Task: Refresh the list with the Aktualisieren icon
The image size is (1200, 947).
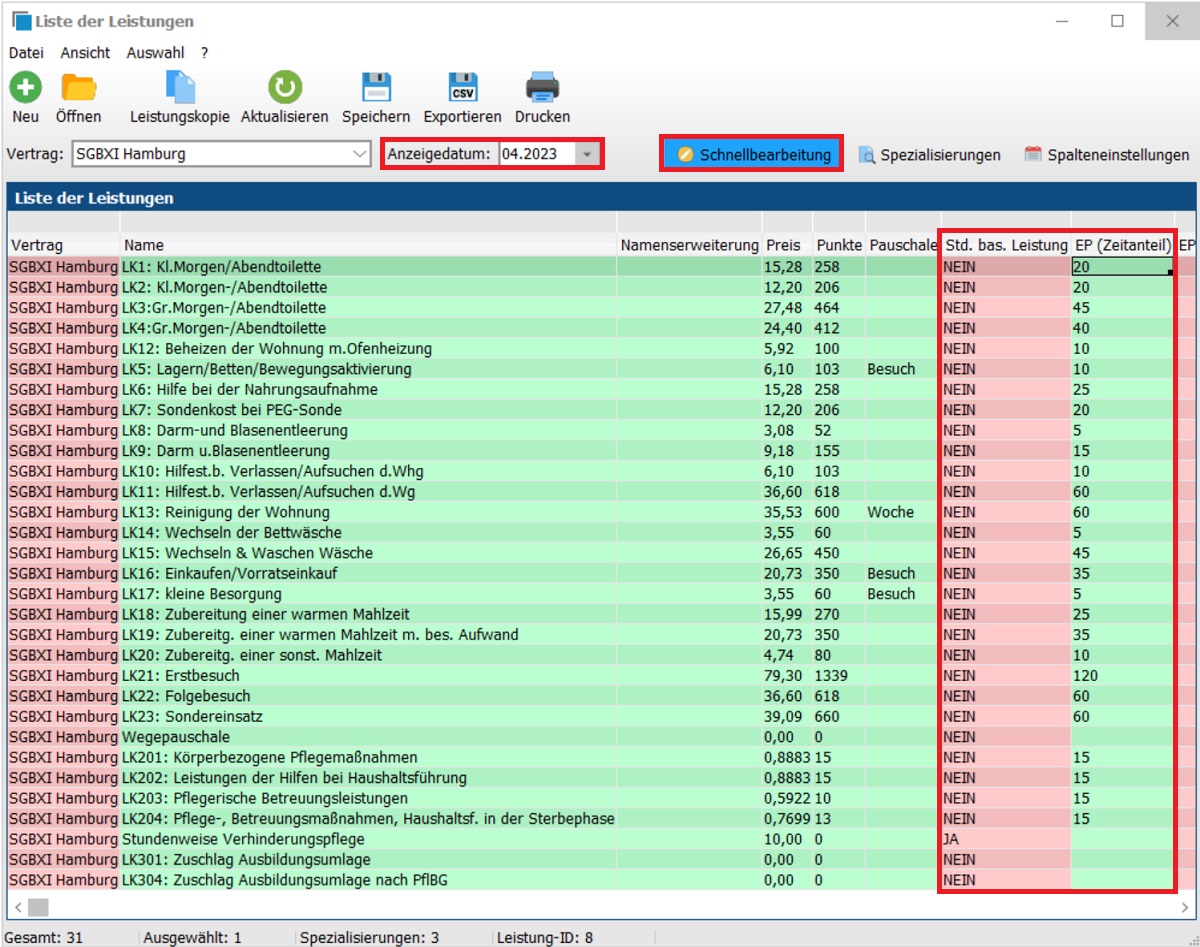Action: coord(284,87)
